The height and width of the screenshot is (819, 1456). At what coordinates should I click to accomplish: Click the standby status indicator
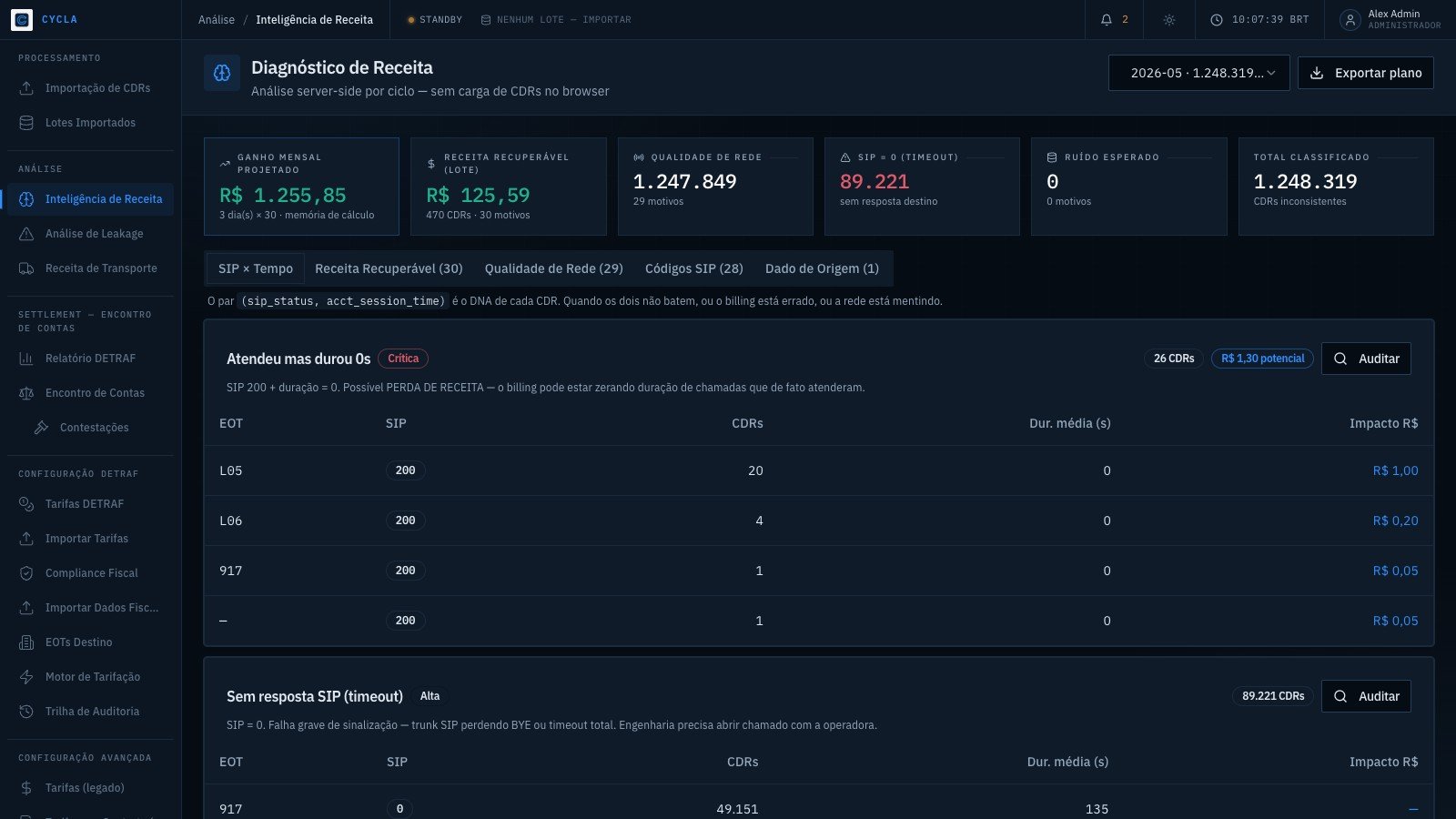click(435, 19)
